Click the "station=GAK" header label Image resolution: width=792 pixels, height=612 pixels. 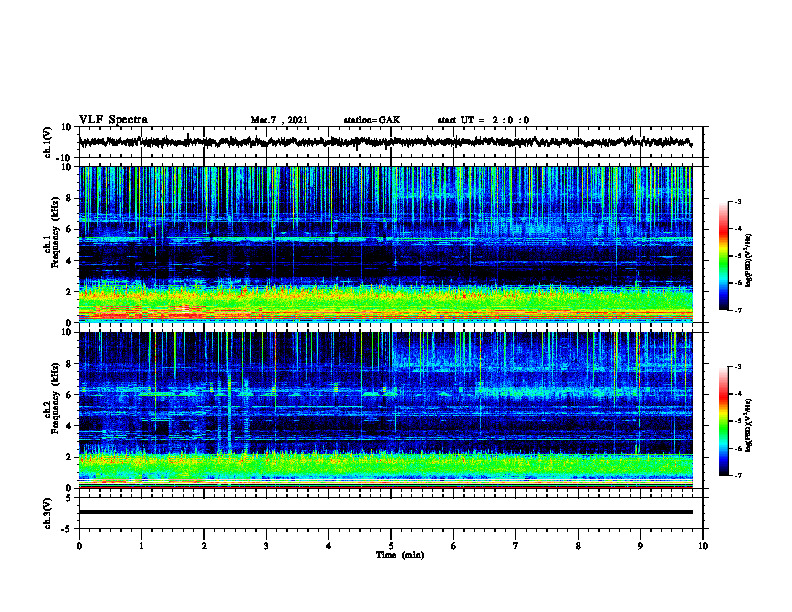(x=372, y=120)
